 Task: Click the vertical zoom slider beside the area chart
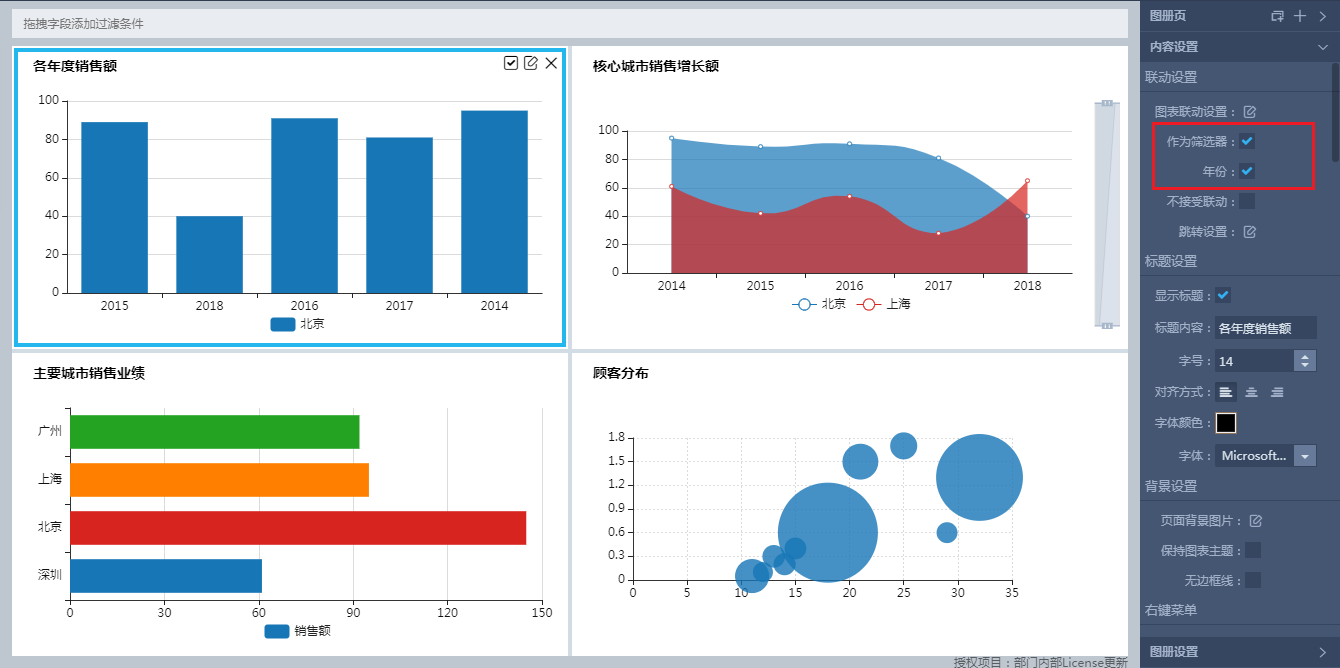[x=1106, y=214]
